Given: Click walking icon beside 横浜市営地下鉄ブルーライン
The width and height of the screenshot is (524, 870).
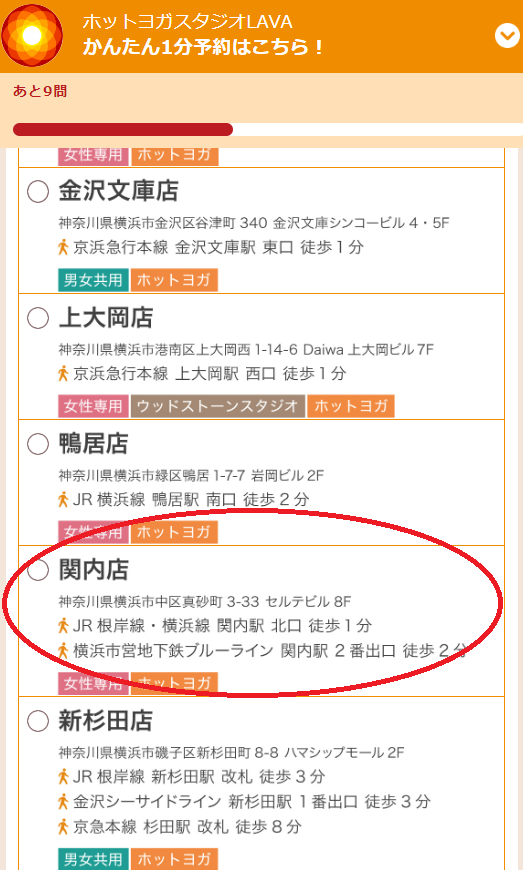Looking at the screenshot, I should [63, 650].
